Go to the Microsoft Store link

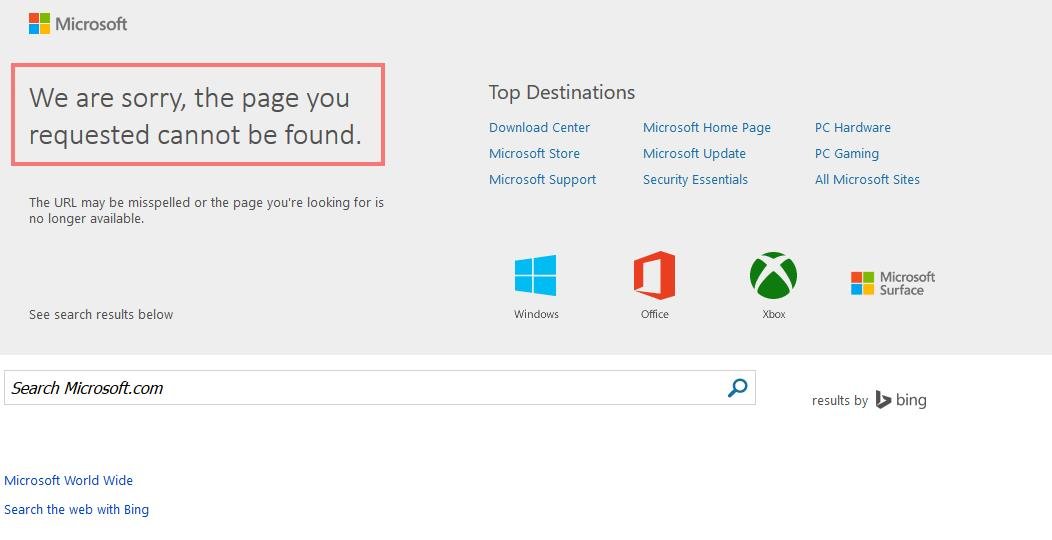(534, 154)
